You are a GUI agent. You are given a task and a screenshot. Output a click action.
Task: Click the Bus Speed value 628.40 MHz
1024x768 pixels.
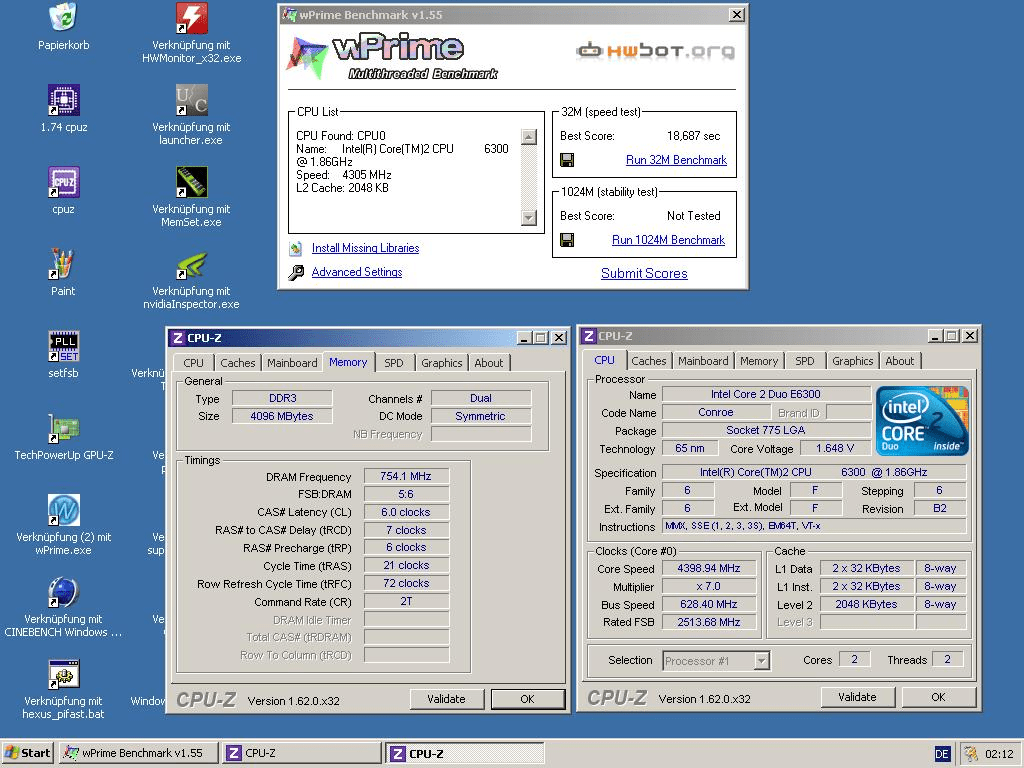(709, 605)
